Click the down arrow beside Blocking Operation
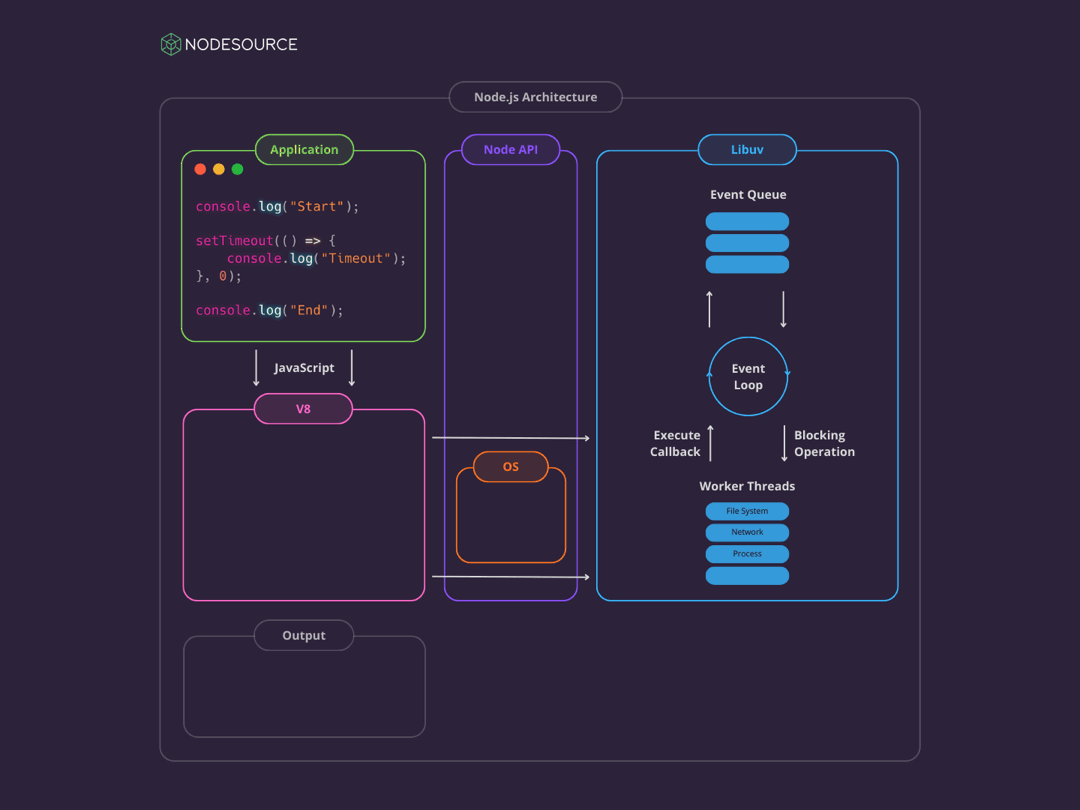 tap(784, 443)
